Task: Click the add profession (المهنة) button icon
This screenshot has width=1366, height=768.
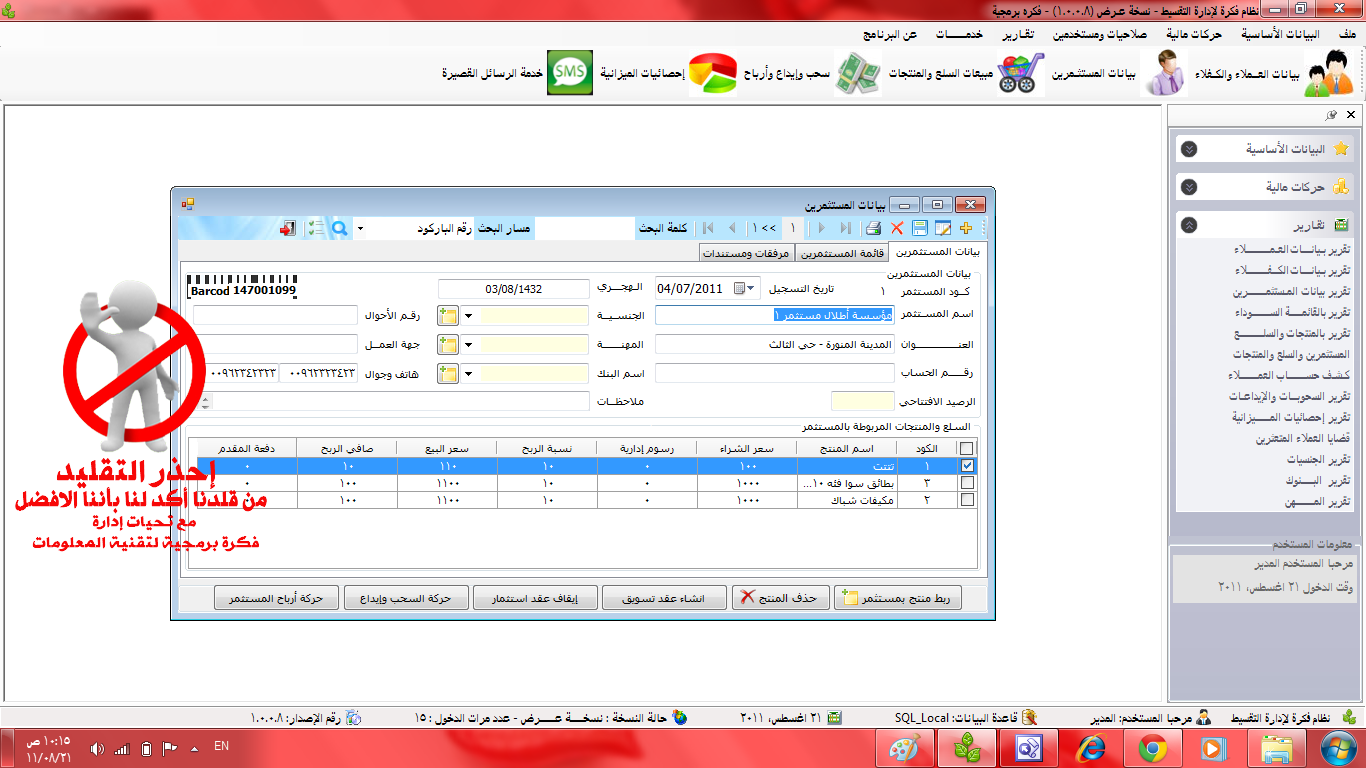Action: (448, 345)
